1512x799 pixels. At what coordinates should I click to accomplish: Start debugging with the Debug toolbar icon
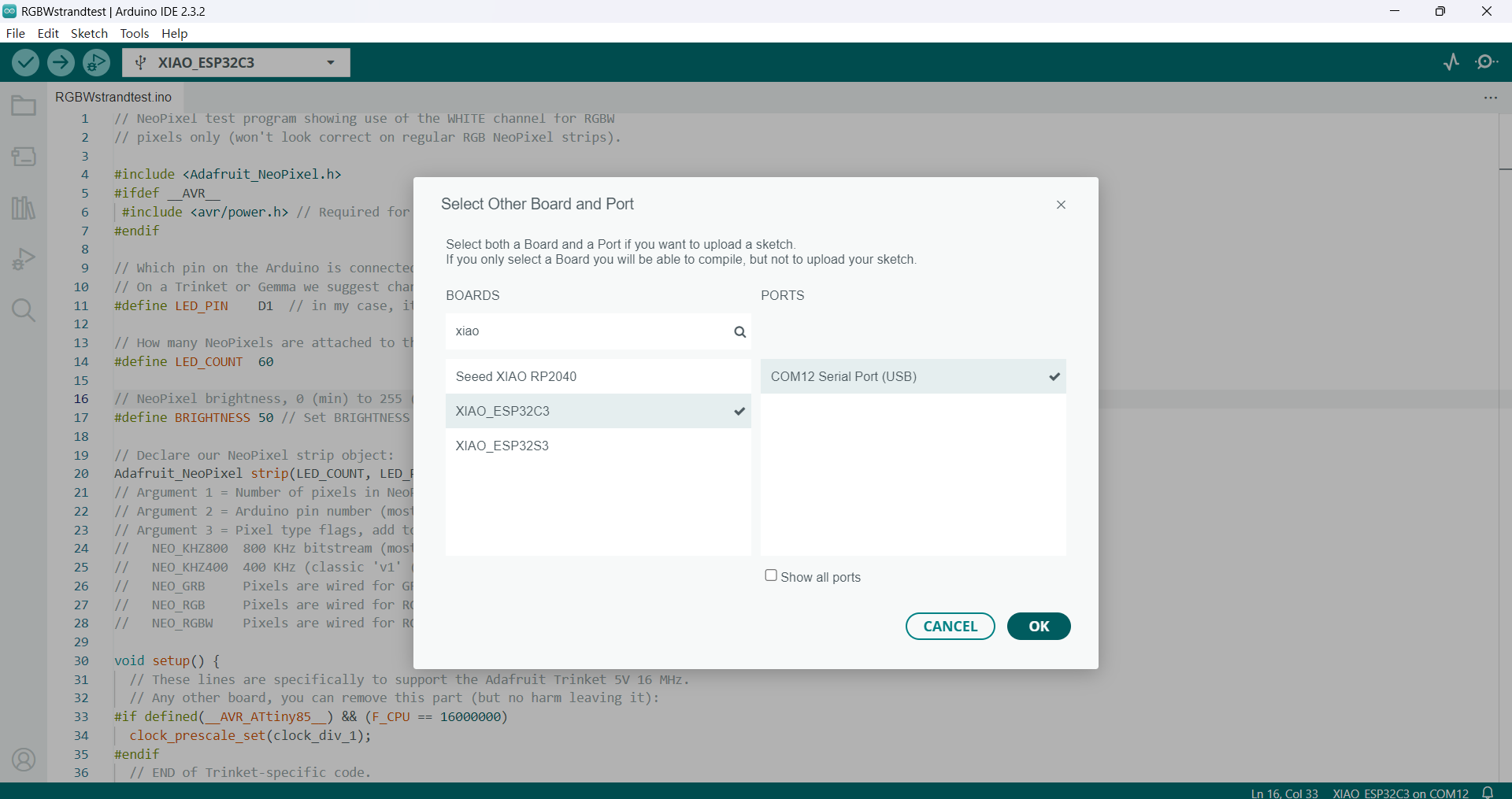pyautogui.click(x=97, y=62)
